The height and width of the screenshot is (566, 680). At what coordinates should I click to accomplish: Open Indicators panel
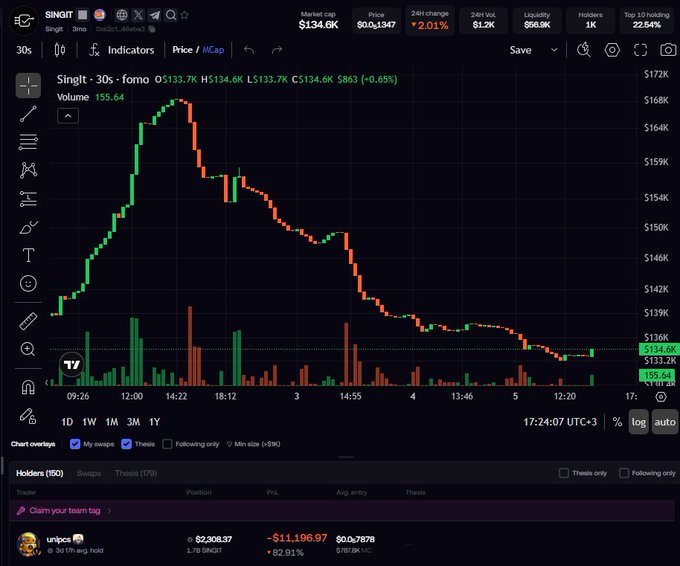coord(122,50)
